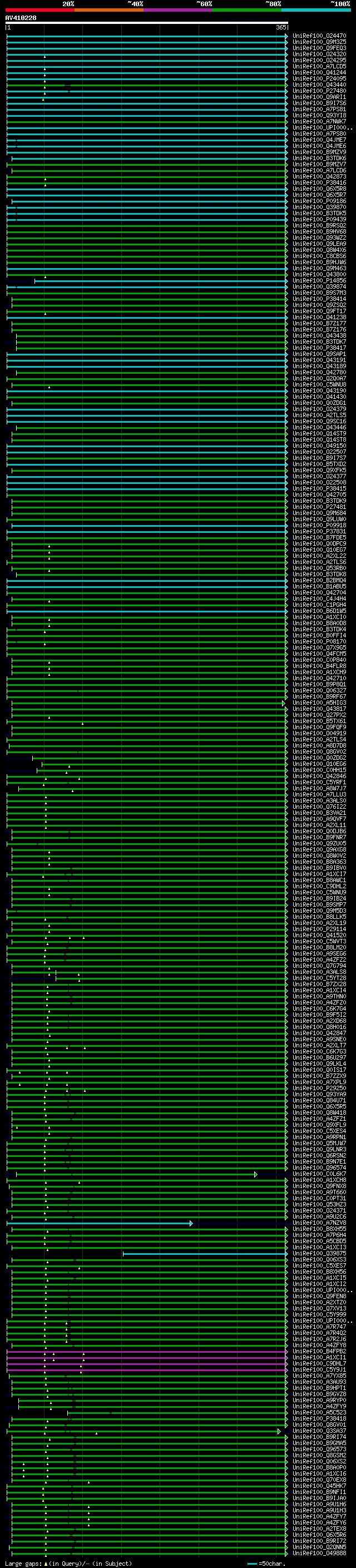Select the UniRef100_B3TDK6 label
356x1568 pixels.
[x=319, y=159]
